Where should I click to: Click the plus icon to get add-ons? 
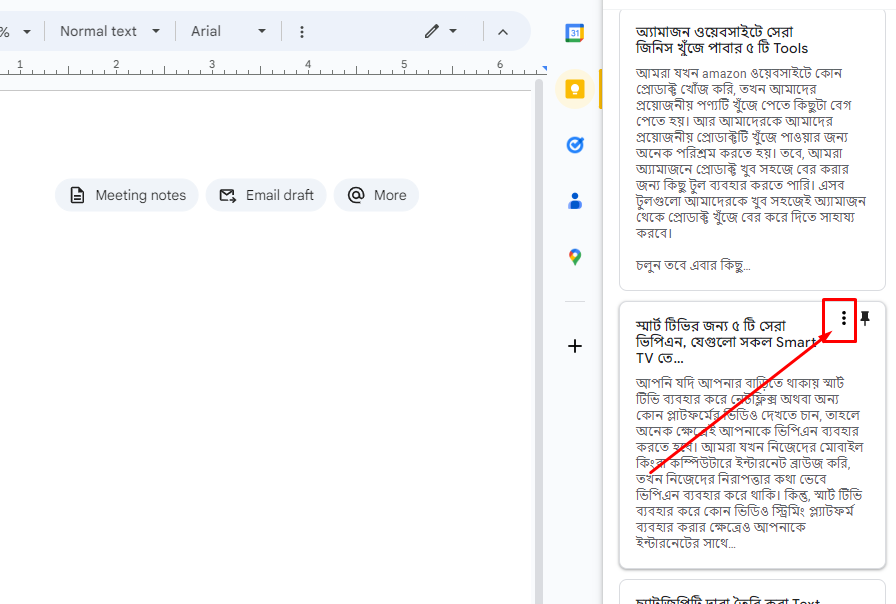click(x=575, y=346)
